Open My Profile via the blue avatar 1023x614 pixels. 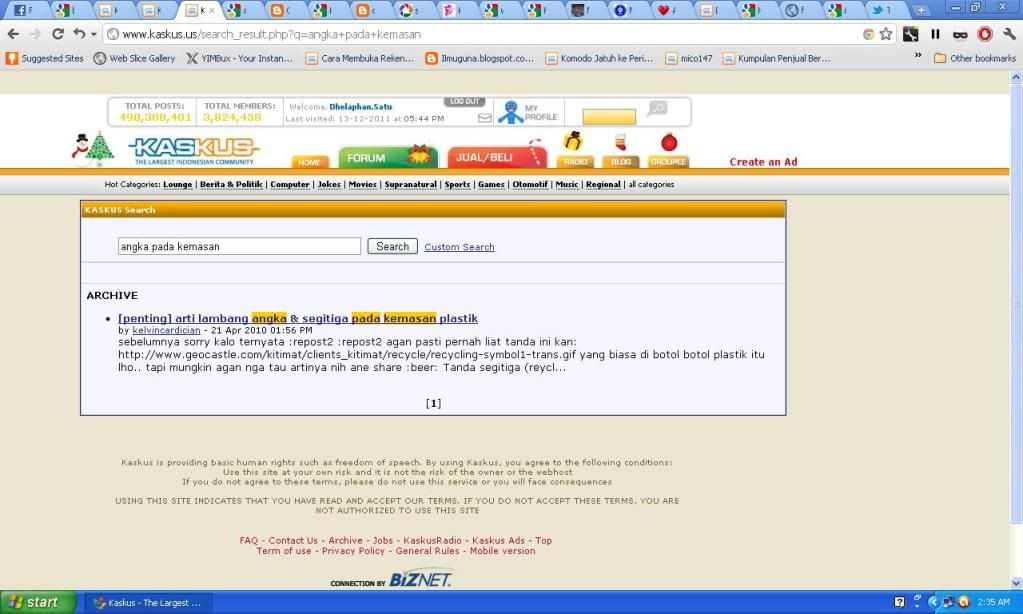[x=511, y=112]
